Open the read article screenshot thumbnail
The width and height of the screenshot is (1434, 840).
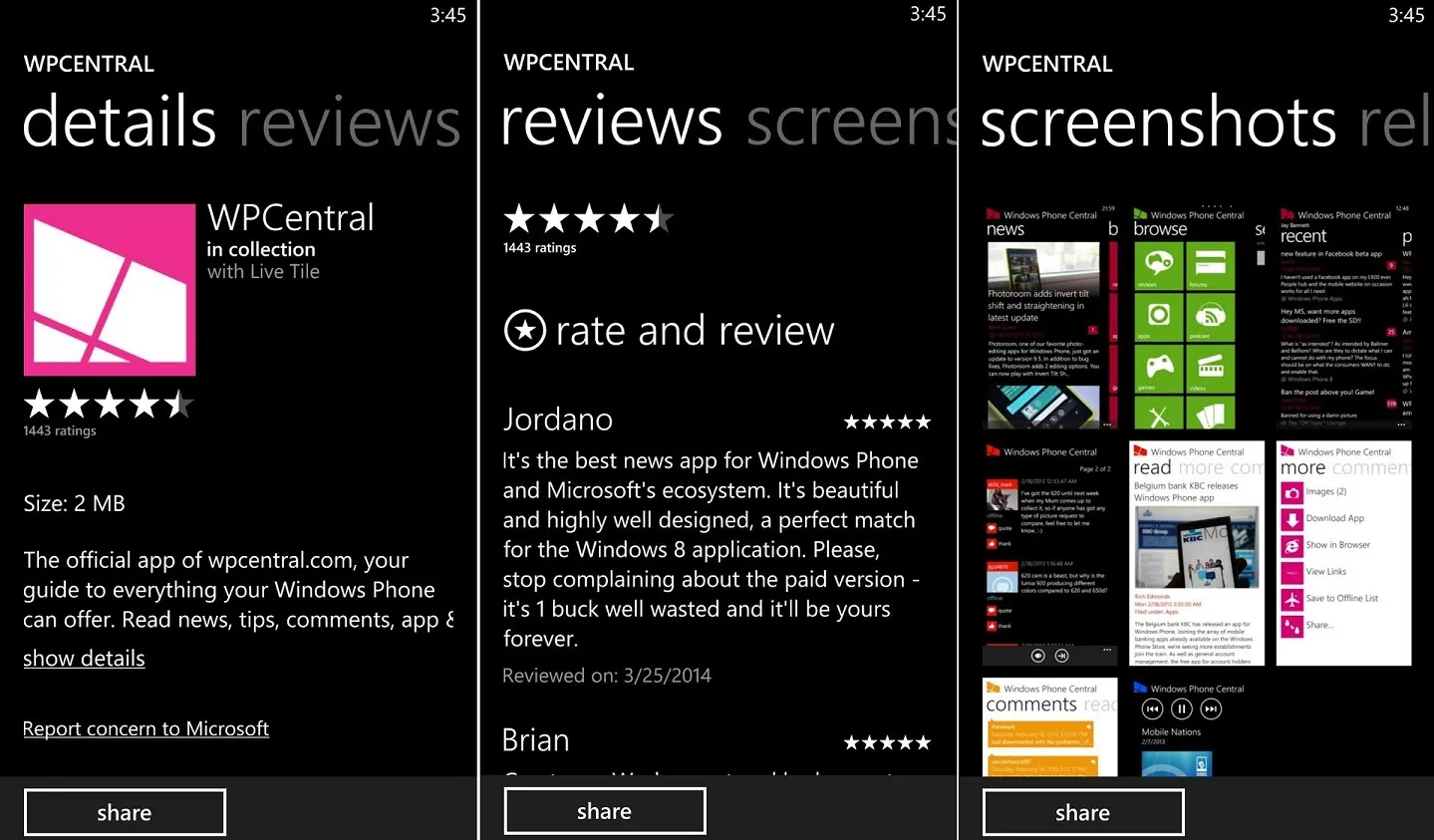click(1197, 553)
